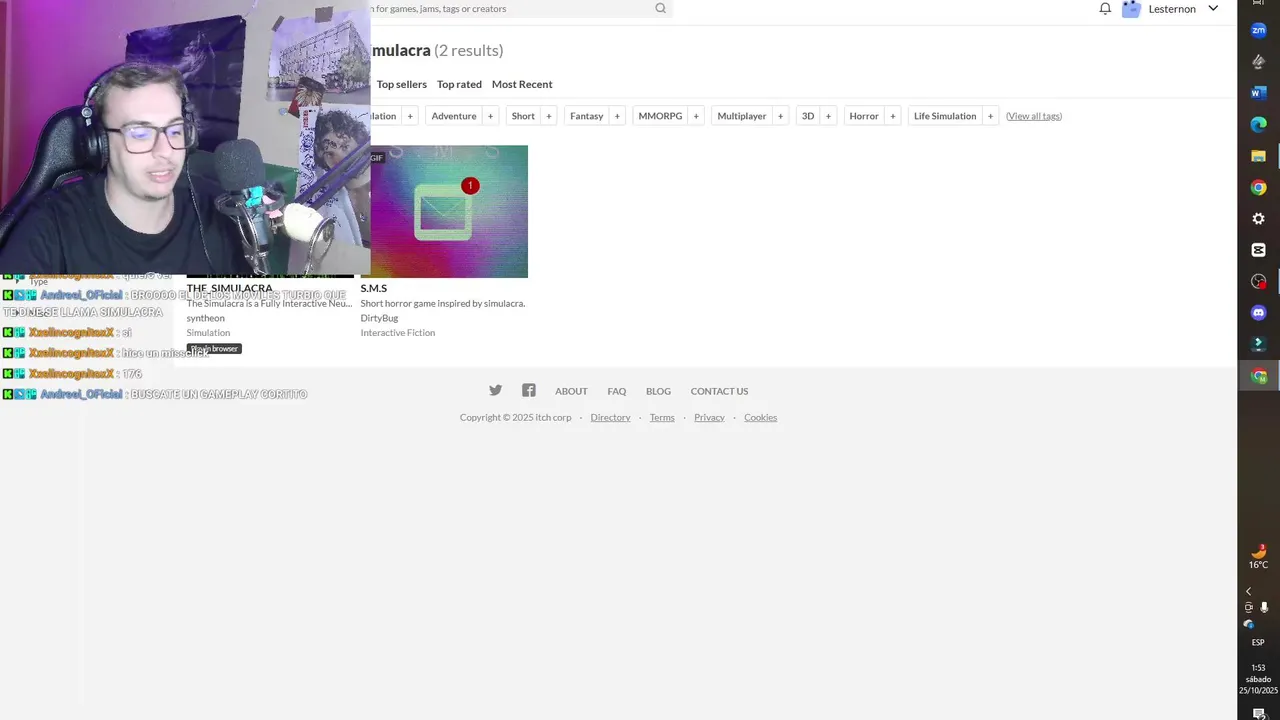The image size is (1280, 720).
Task: Open CapCut from the taskbar
Action: (1259, 250)
